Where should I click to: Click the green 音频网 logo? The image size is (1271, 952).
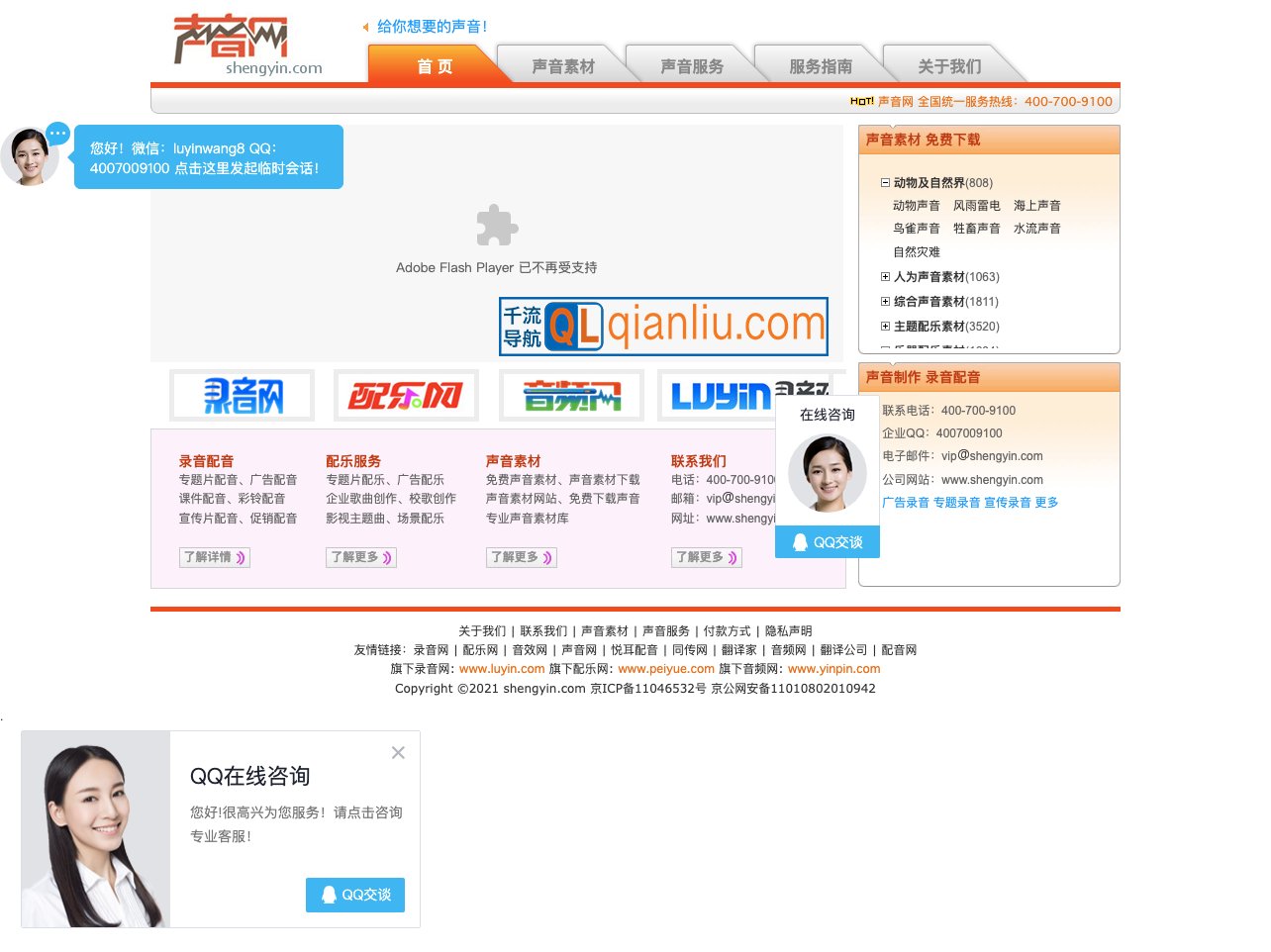[x=571, y=396]
